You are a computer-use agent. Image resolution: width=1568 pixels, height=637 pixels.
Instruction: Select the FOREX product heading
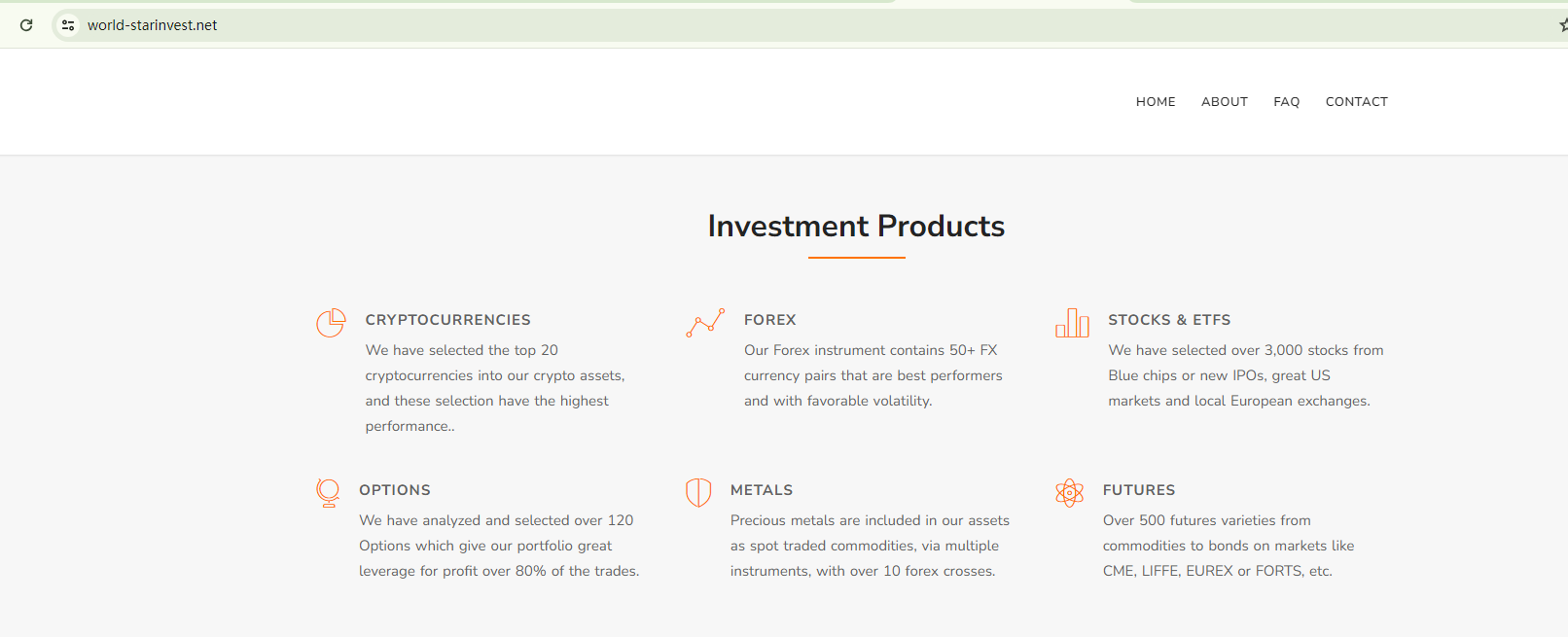(x=769, y=320)
